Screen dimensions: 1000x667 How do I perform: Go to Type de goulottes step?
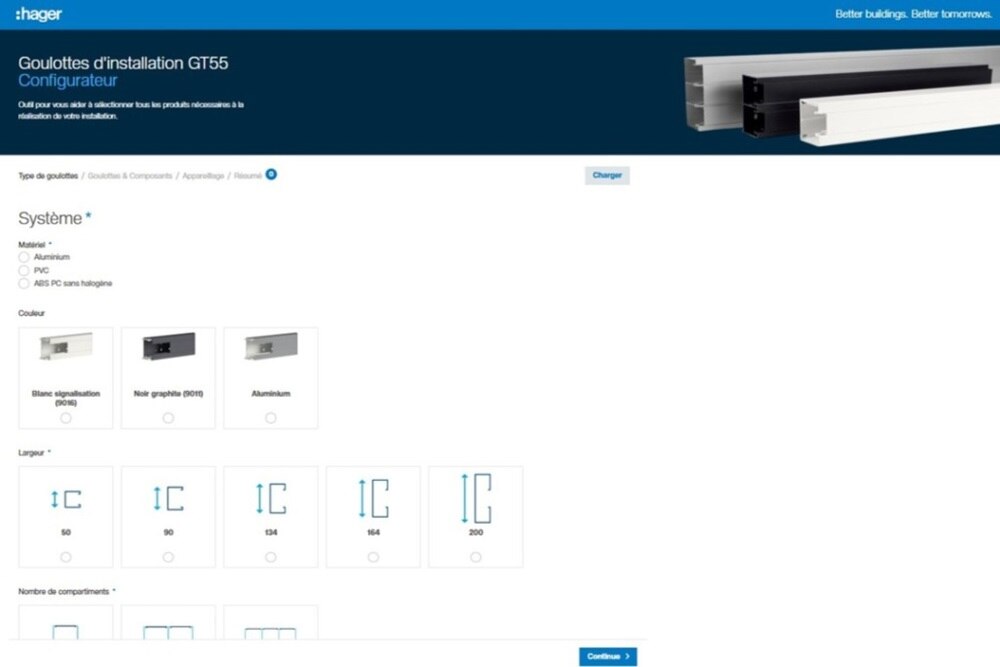coord(48,176)
